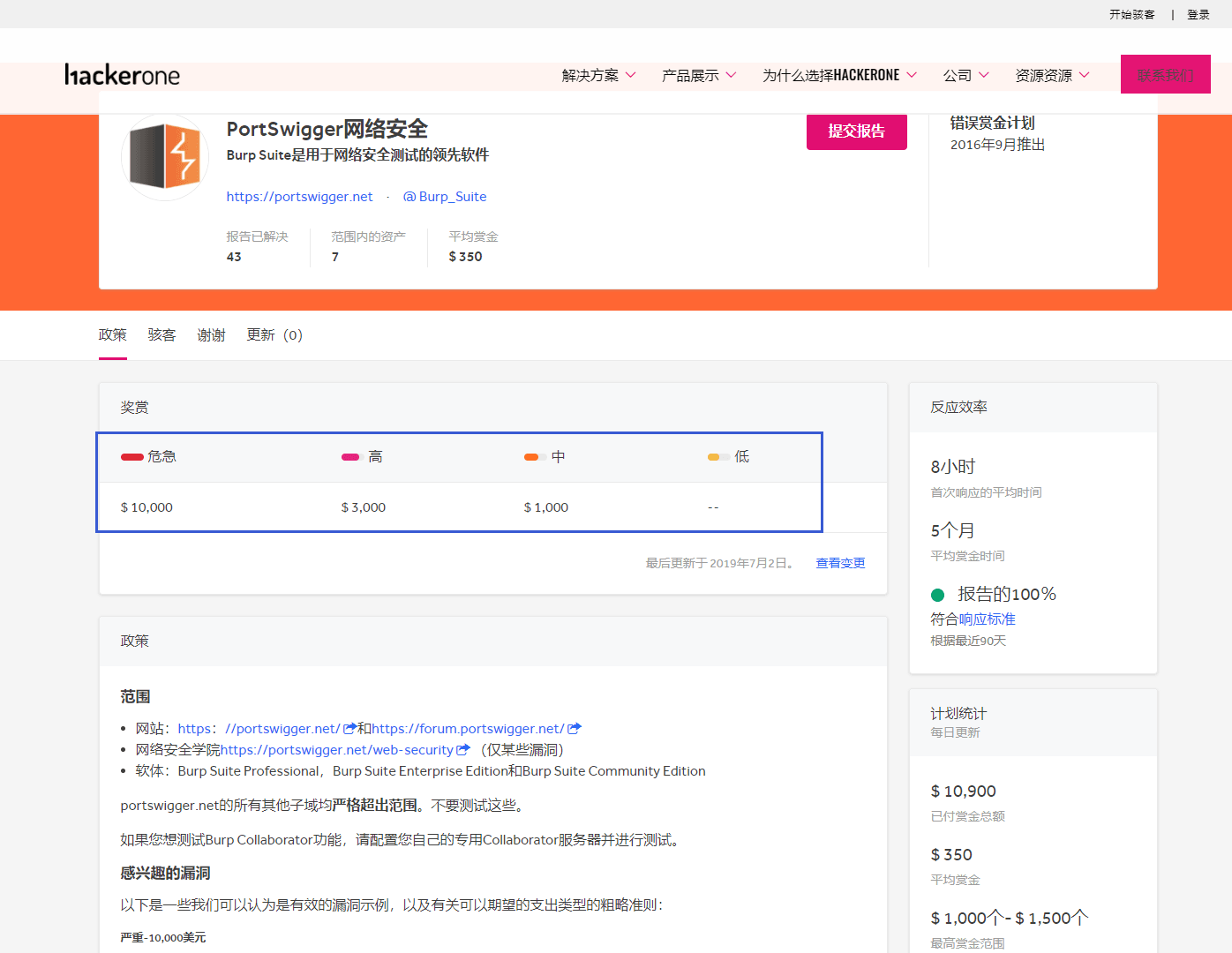Image resolution: width=1232 pixels, height=953 pixels.
Task: Click external link icon after web-security URL
Action: click(463, 750)
